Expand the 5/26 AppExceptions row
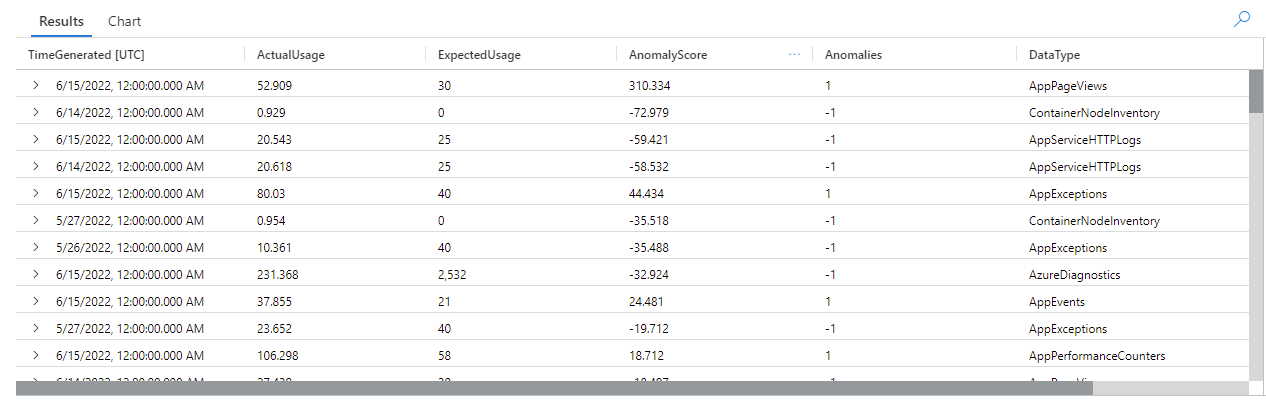The image size is (1266, 404). [36, 248]
